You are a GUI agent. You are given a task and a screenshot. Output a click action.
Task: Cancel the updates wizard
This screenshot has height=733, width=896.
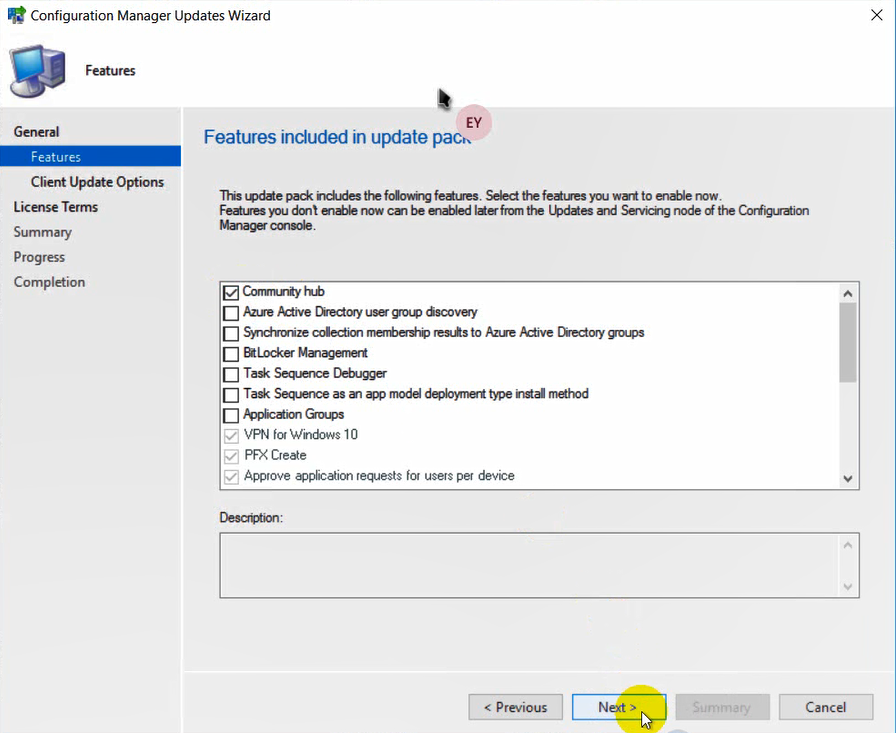826,707
